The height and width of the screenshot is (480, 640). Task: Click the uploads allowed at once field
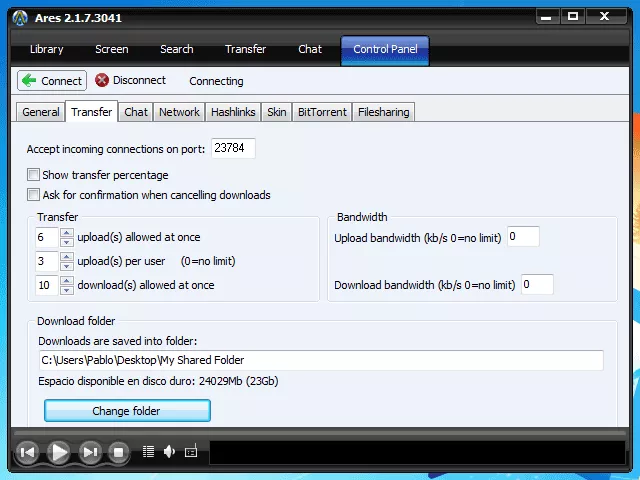point(47,238)
